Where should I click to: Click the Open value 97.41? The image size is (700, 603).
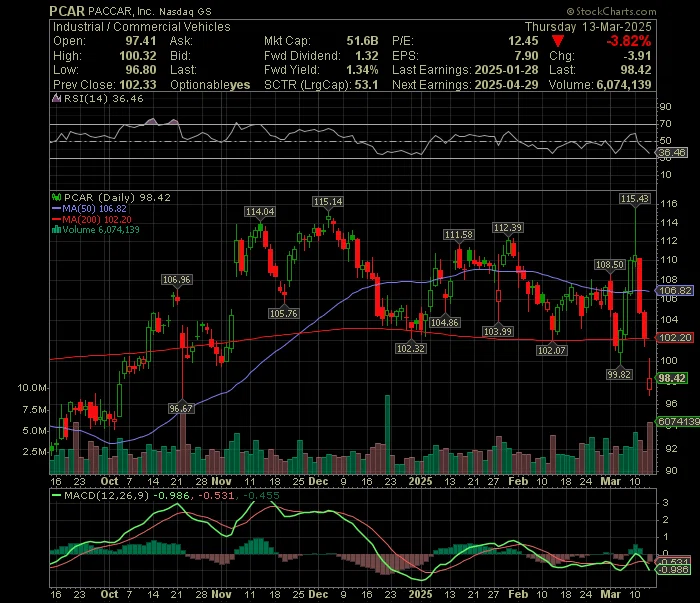(x=141, y=41)
